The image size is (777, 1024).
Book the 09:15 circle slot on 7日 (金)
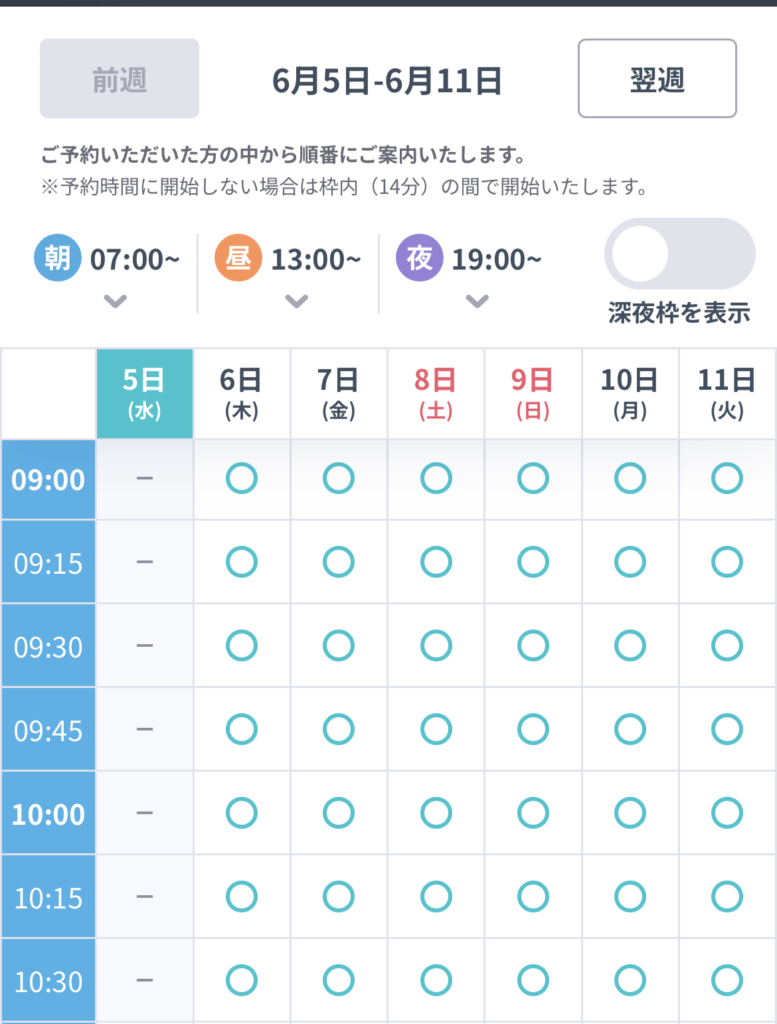(x=338, y=563)
